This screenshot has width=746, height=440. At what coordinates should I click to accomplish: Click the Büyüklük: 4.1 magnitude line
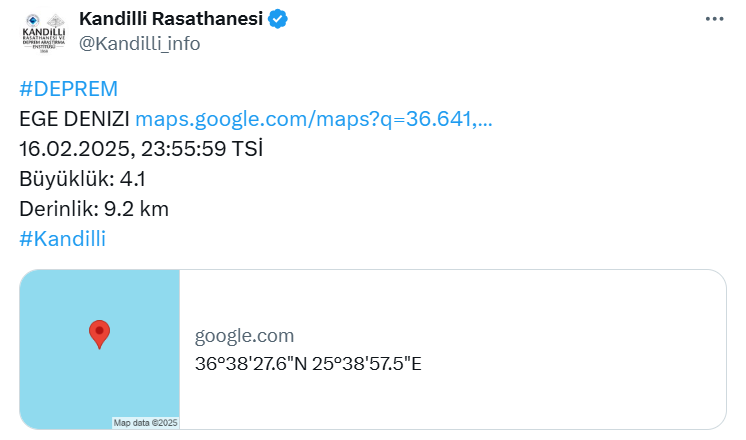click(x=82, y=179)
